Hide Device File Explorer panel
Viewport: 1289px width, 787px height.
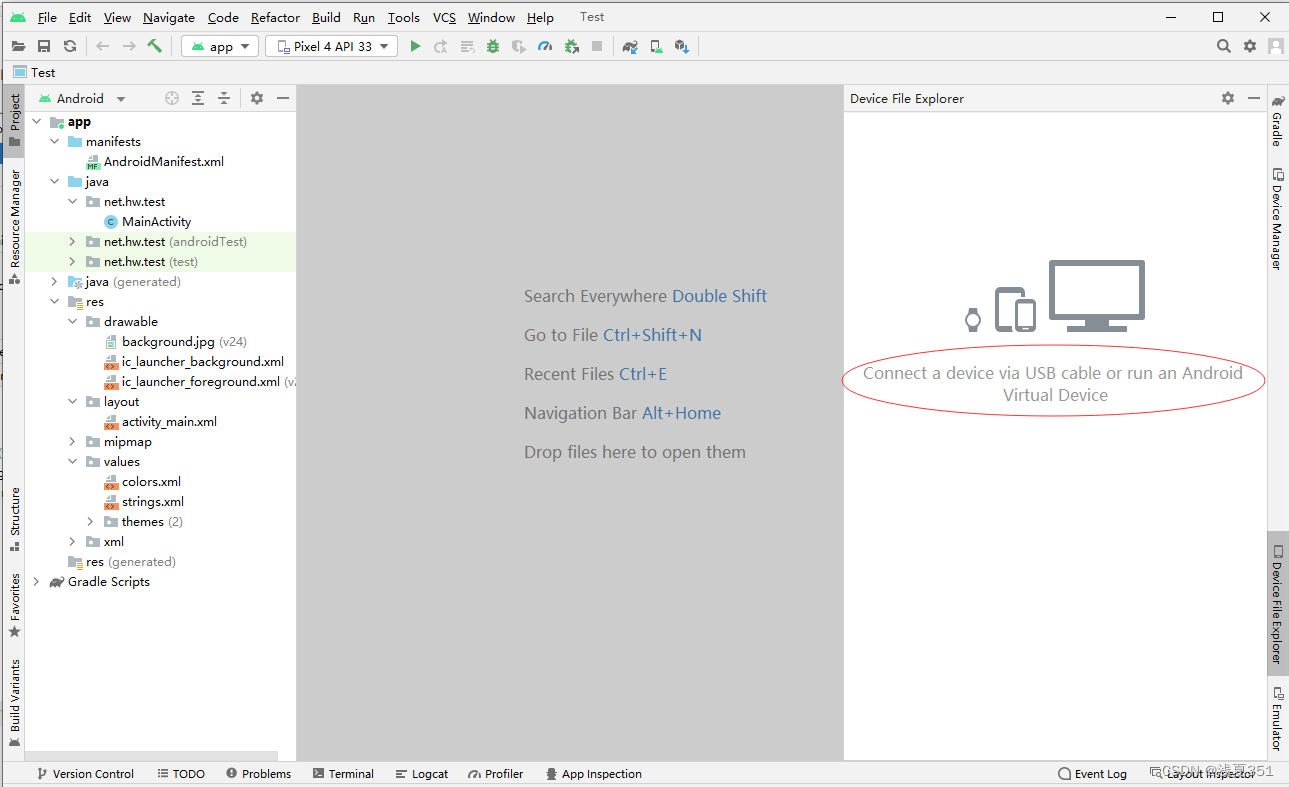coord(1254,98)
